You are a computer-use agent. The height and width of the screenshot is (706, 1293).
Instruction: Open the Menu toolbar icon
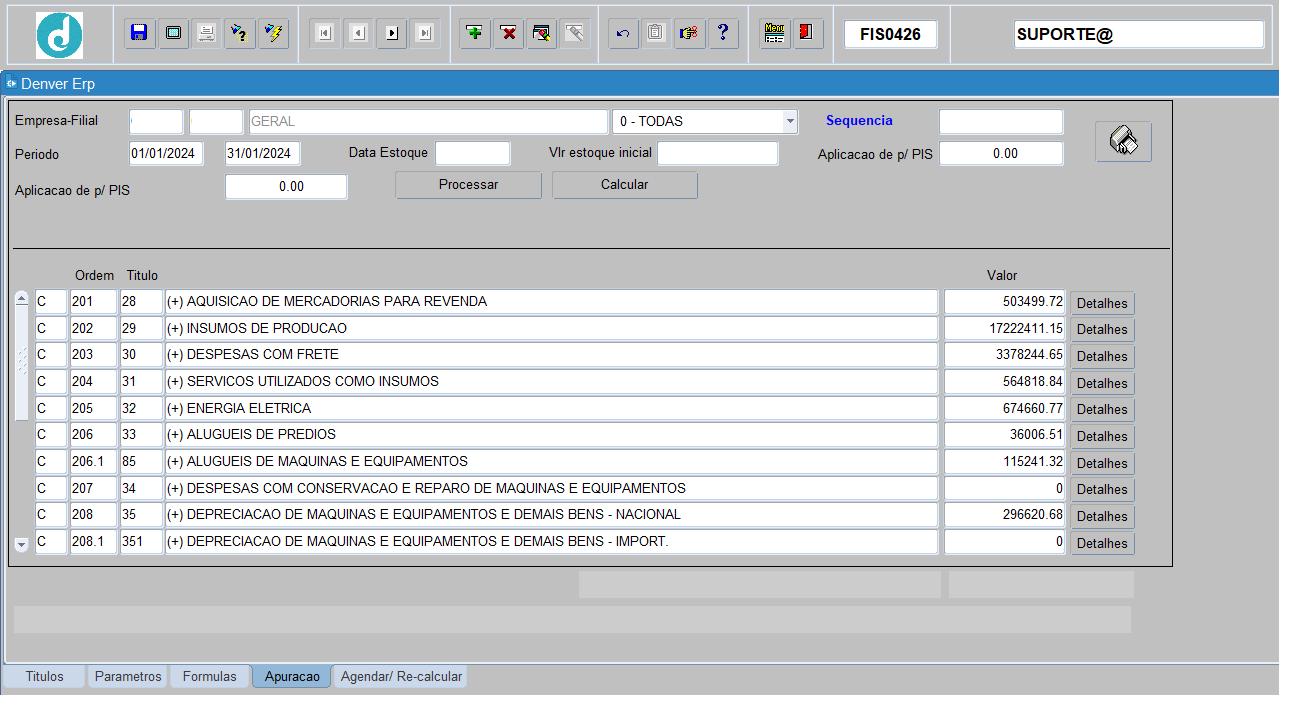tap(773, 33)
